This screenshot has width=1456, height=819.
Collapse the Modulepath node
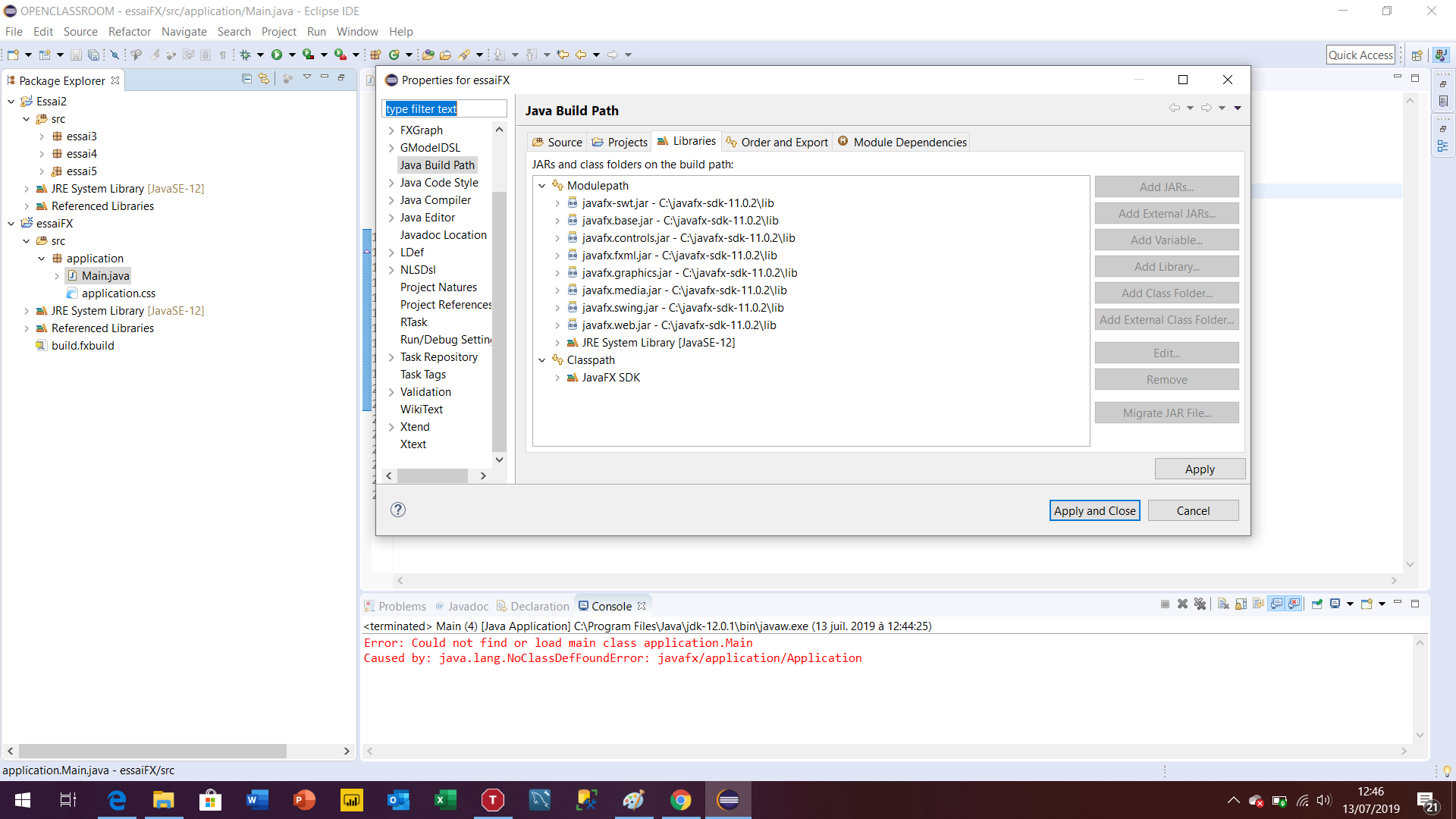click(542, 186)
